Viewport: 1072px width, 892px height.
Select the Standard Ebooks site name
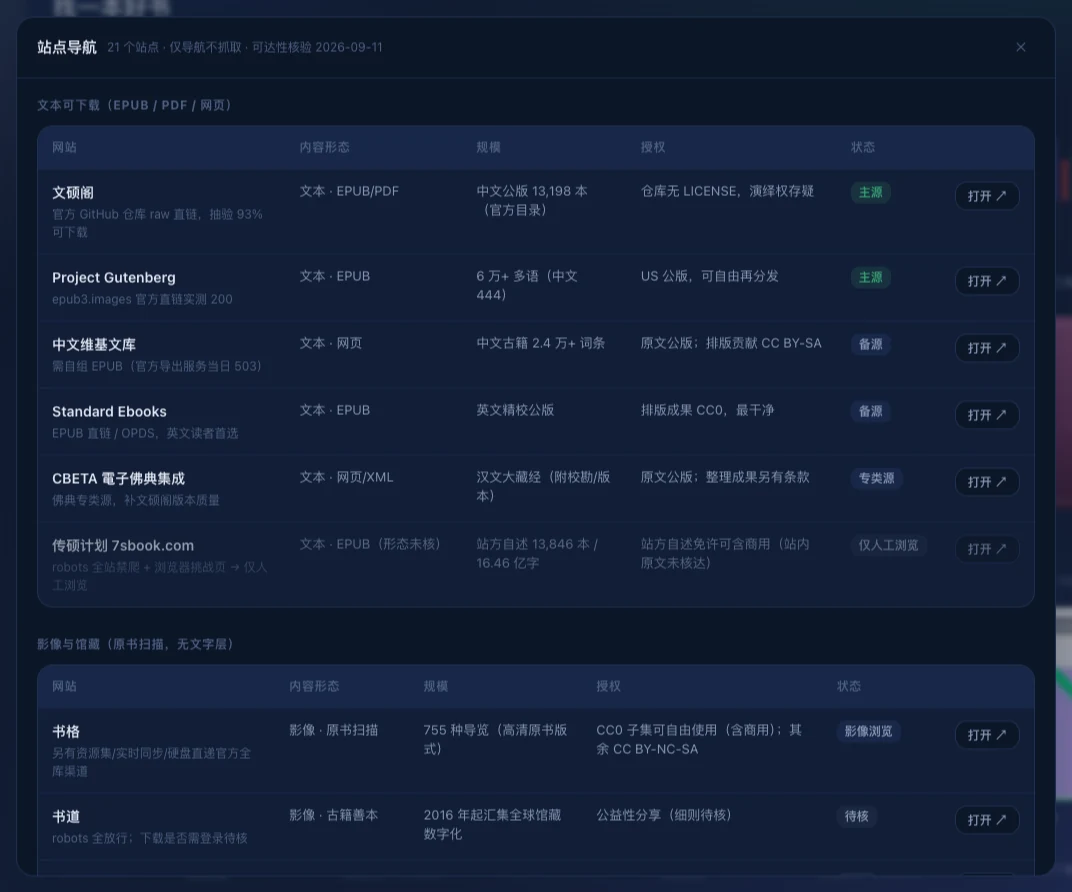coord(109,411)
